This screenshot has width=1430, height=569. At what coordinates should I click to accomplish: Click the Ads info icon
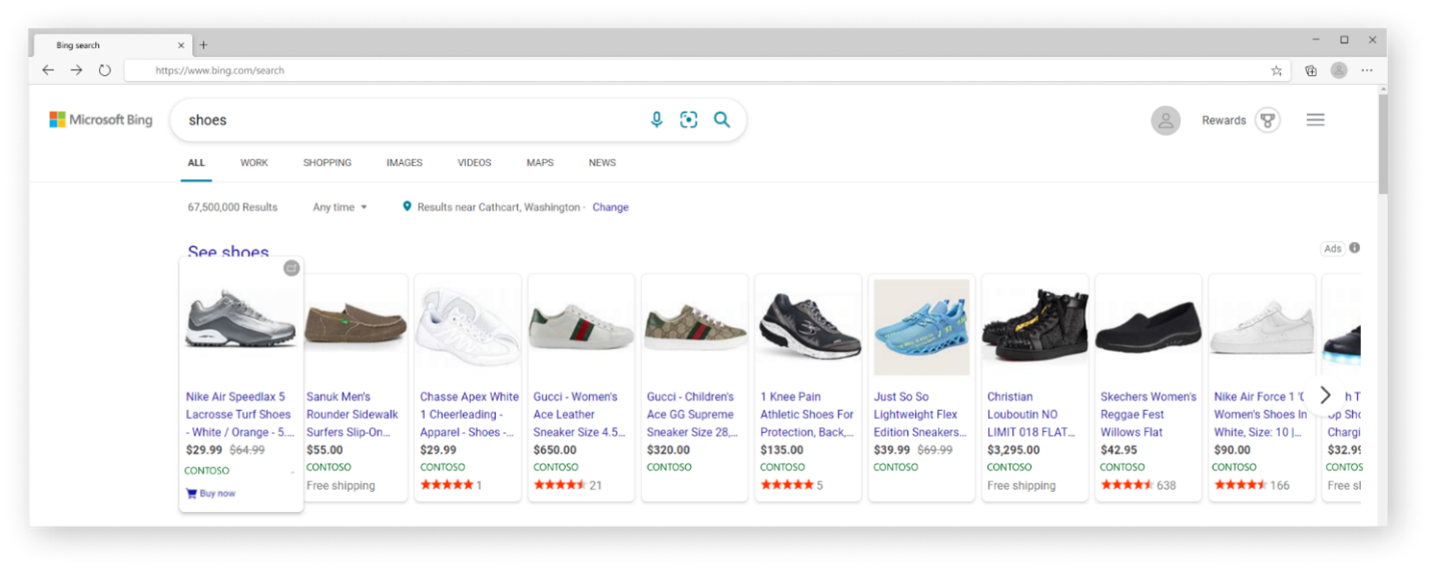1354,248
